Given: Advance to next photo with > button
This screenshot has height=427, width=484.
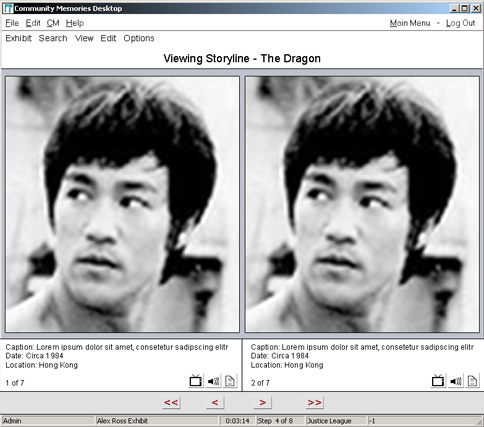Looking at the screenshot, I should click(x=263, y=403).
